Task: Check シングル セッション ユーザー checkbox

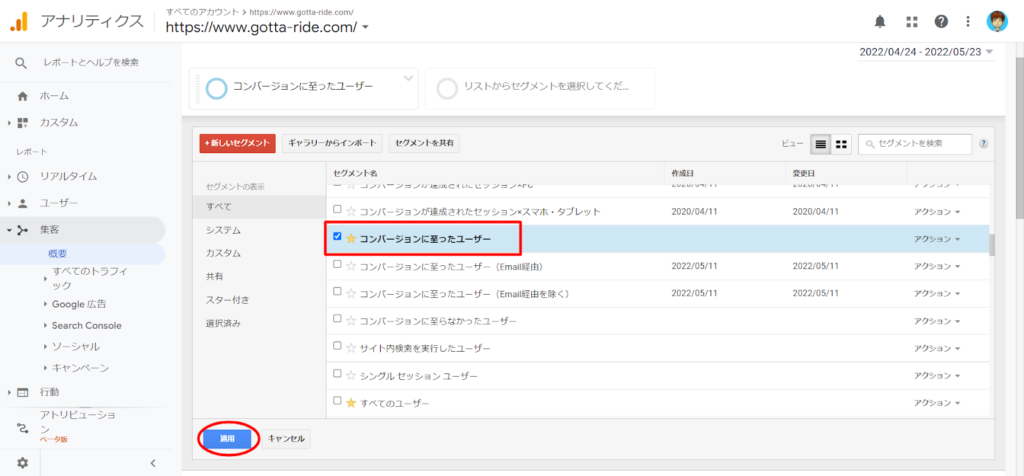Action: click(x=337, y=374)
